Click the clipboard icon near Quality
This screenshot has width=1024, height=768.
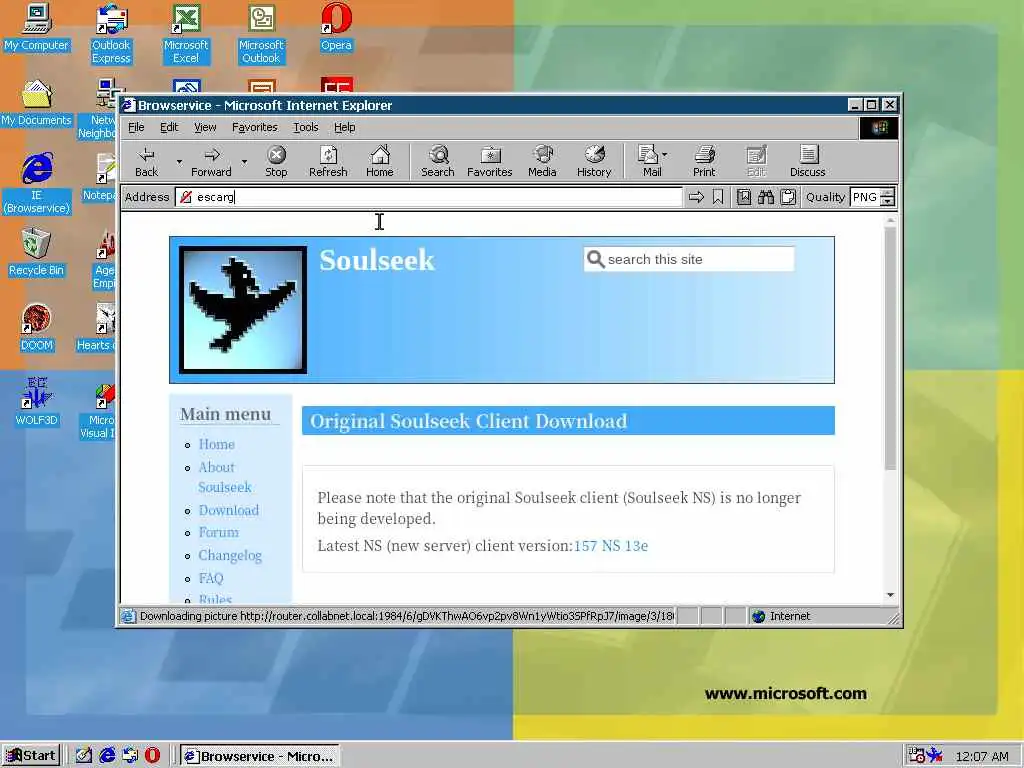coord(788,197)
